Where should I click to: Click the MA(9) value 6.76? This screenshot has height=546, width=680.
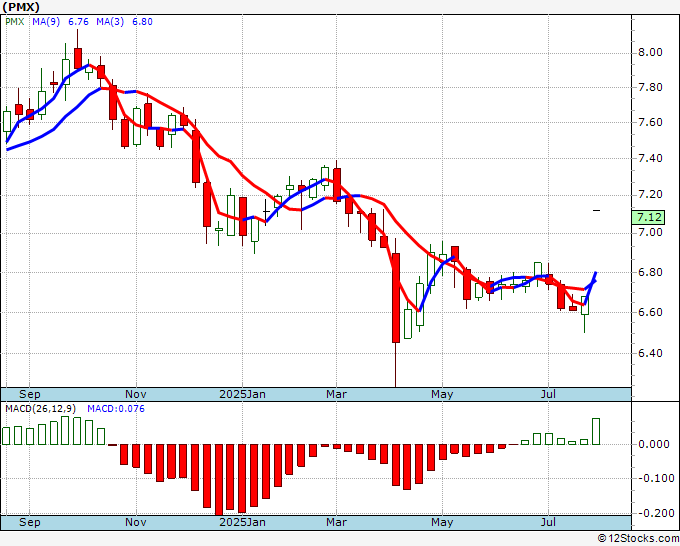coord(78,22)
